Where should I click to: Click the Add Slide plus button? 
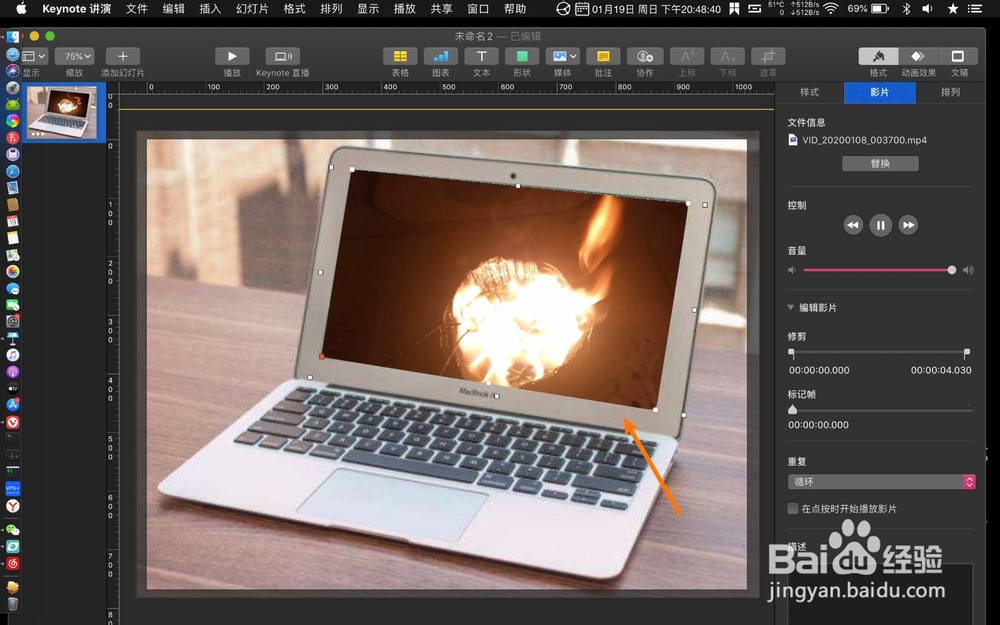pos(123,56)
